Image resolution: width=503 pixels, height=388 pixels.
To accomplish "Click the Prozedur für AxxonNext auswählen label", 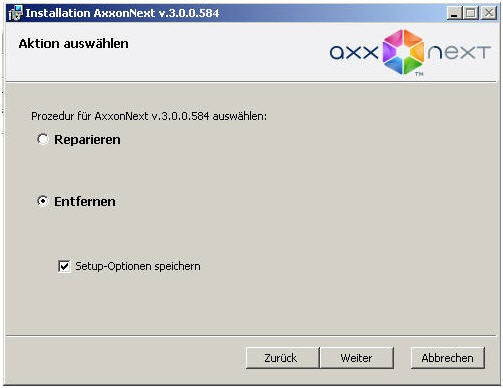I will point(149,116).
